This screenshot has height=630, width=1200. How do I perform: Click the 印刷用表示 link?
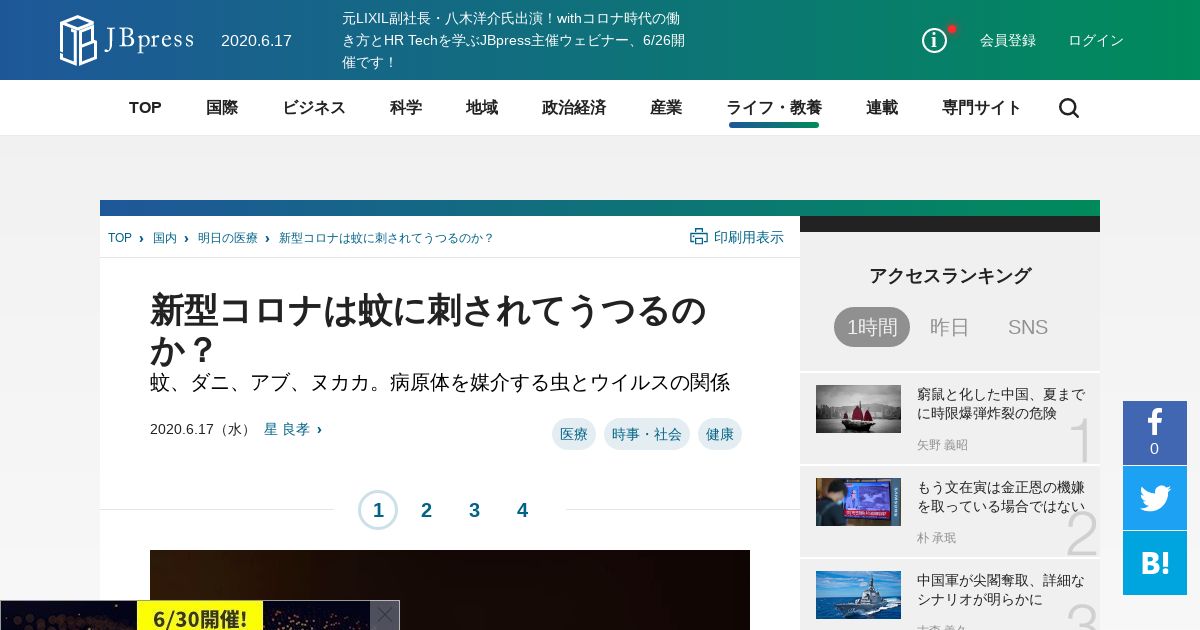coord(749,237)
